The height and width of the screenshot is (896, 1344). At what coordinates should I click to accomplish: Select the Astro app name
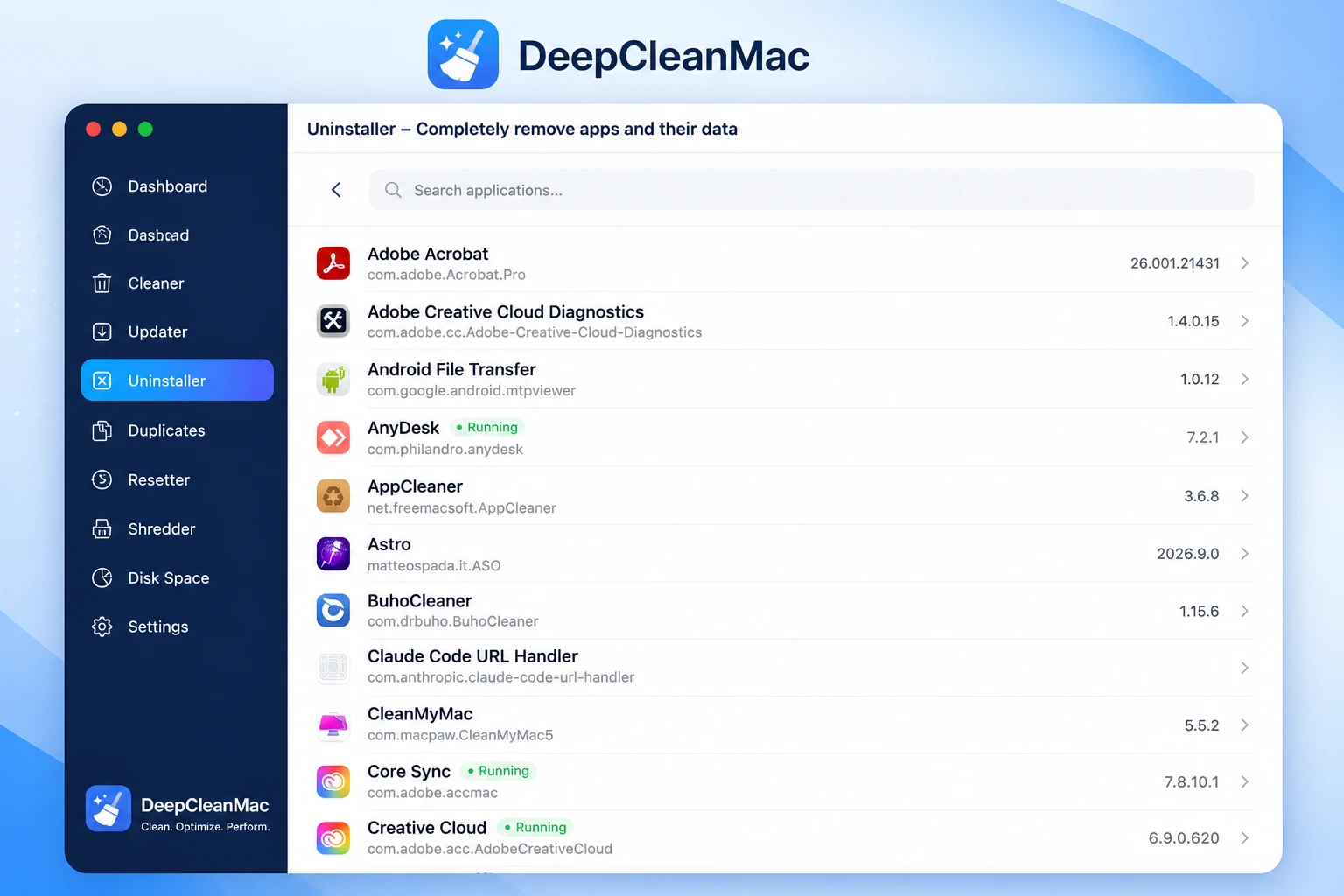point(389,544)
